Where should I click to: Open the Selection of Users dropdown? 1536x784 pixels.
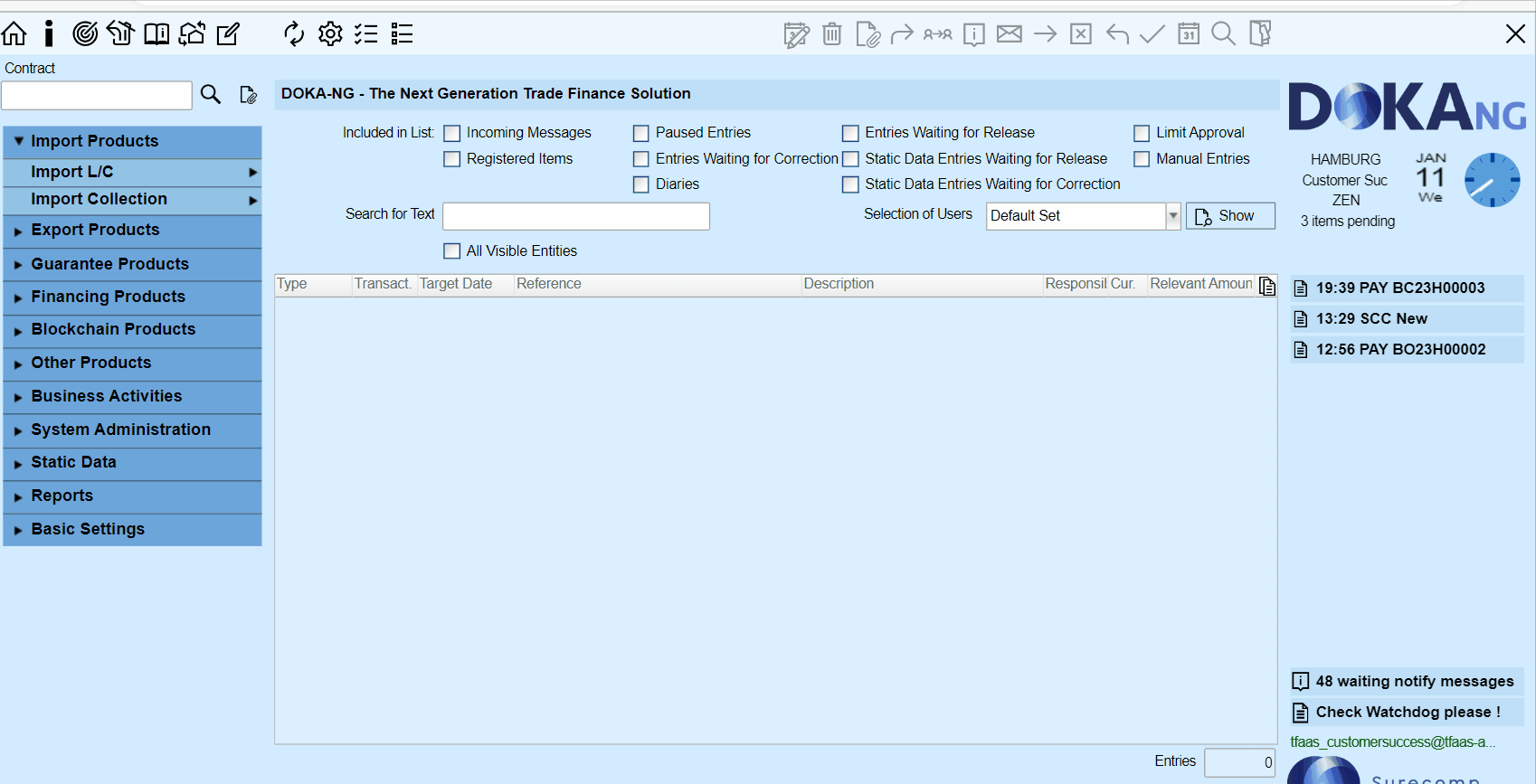[x=1173, y=216]
